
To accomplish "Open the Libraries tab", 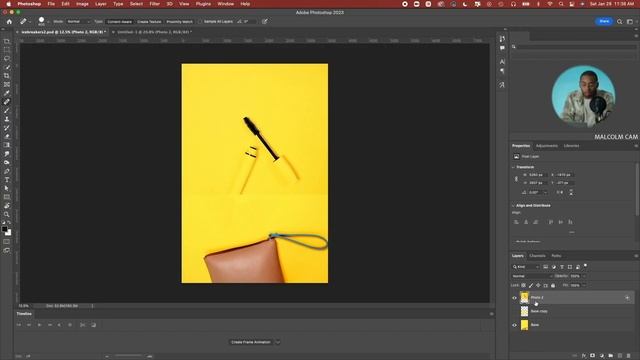I will (571, 146).
